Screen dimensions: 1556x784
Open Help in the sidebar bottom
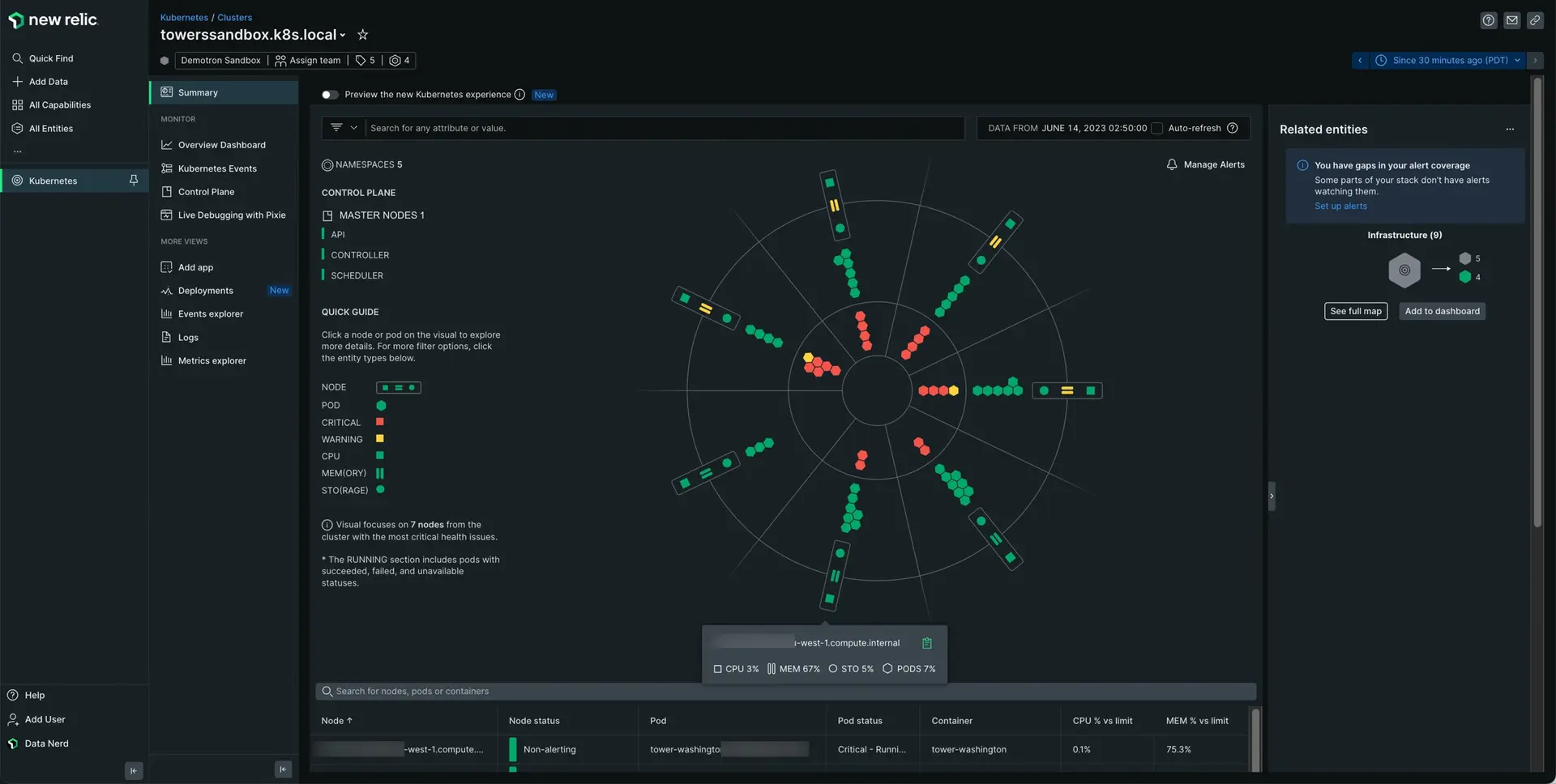pos(26,696)
